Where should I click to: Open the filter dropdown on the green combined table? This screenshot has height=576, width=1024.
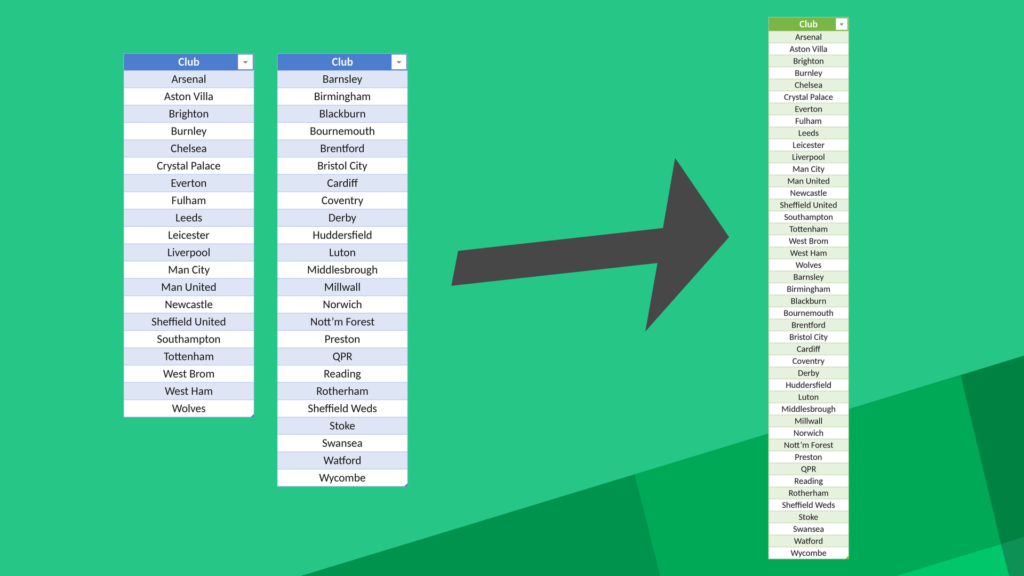841,24
